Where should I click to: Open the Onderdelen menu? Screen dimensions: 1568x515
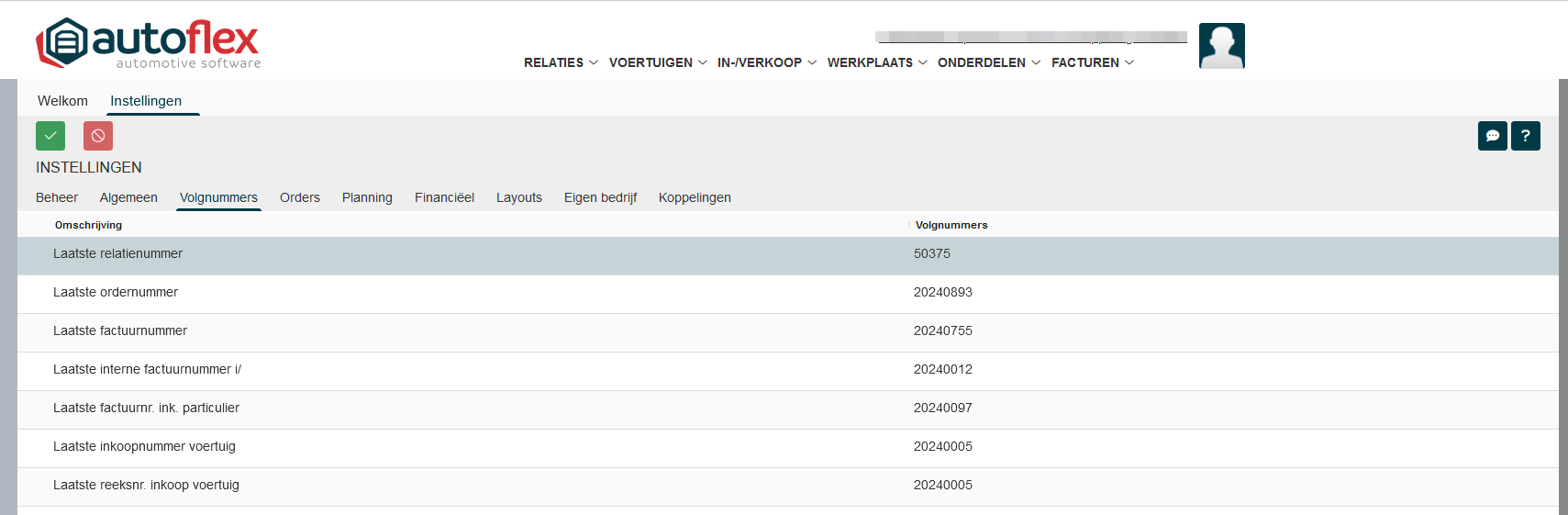click(x=988, y=62)
